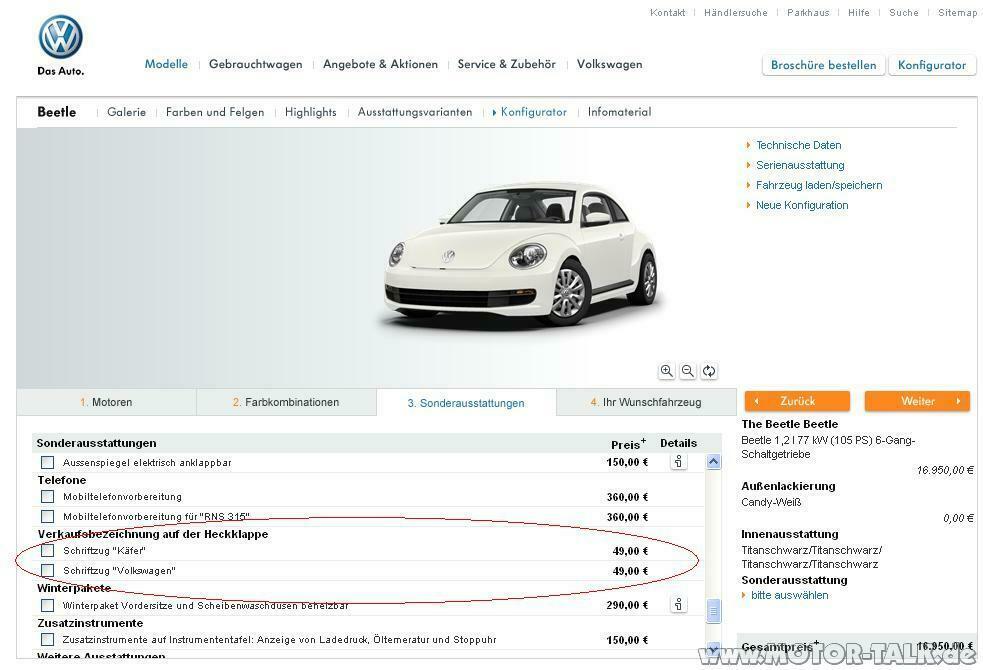
Task: Click 'Verkaufsbezeichnung auf der Heckklappe' heading
Action: tap(152, 534)
